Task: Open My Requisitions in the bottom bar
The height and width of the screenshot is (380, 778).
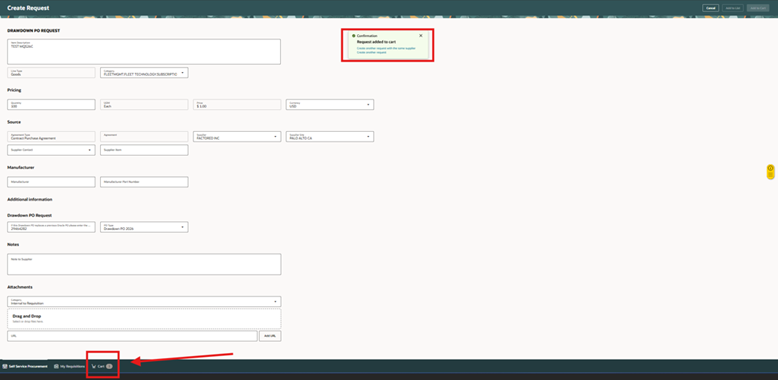Action: pos(69,366)
